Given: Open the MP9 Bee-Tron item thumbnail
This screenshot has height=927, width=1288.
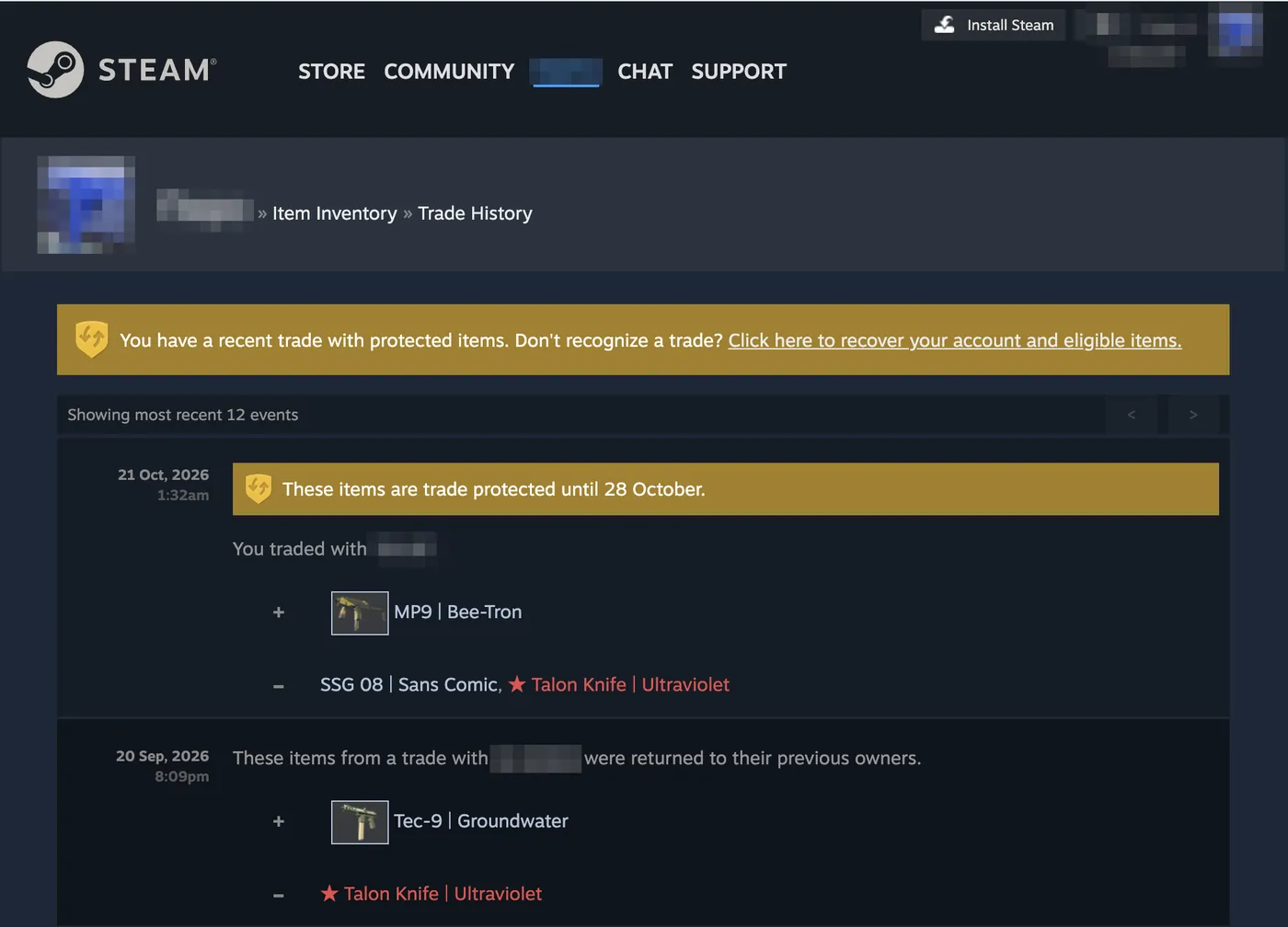Looking at the screenshot, I should [360, 612].
